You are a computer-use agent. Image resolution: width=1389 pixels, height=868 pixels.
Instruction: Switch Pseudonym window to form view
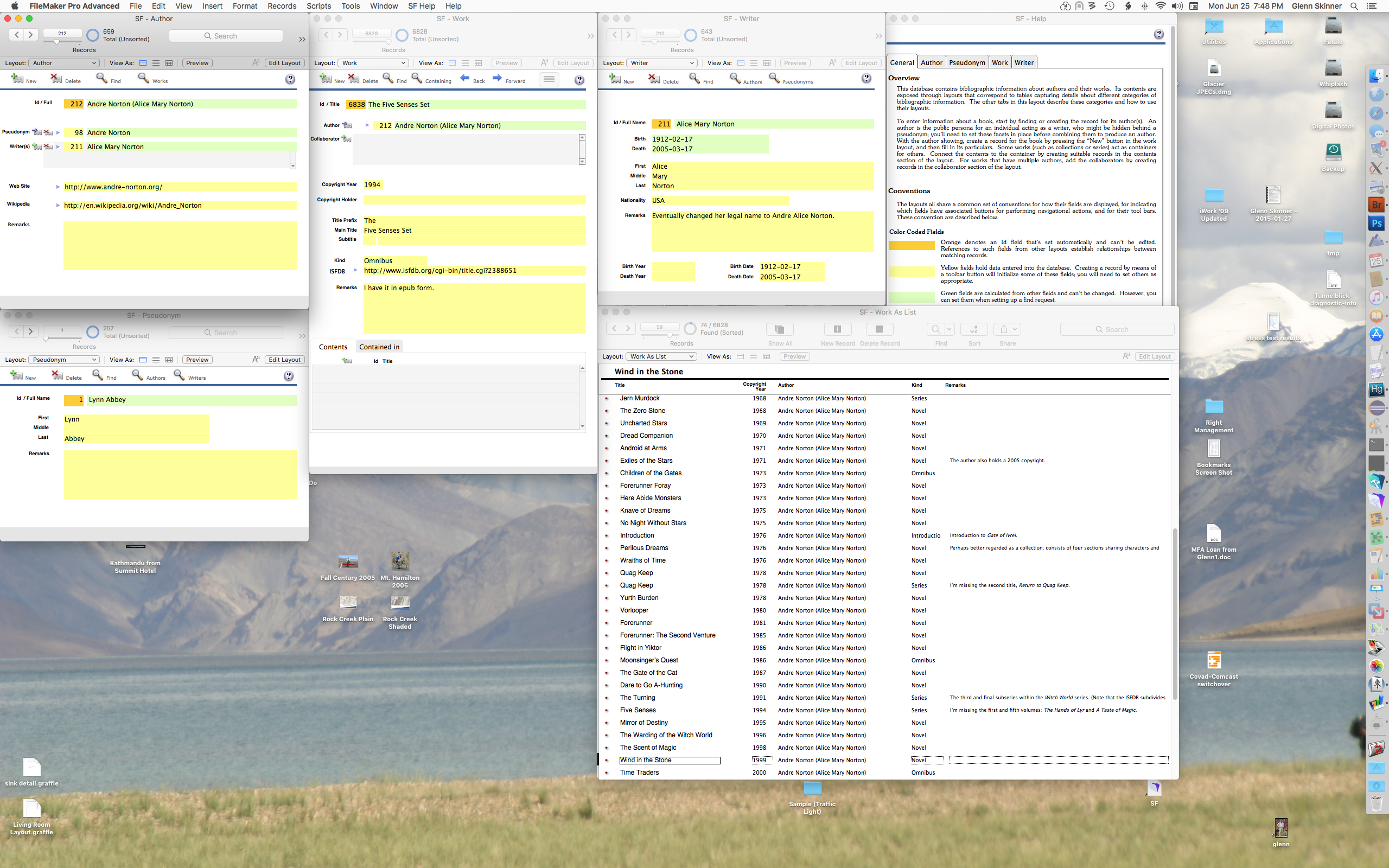143,360
